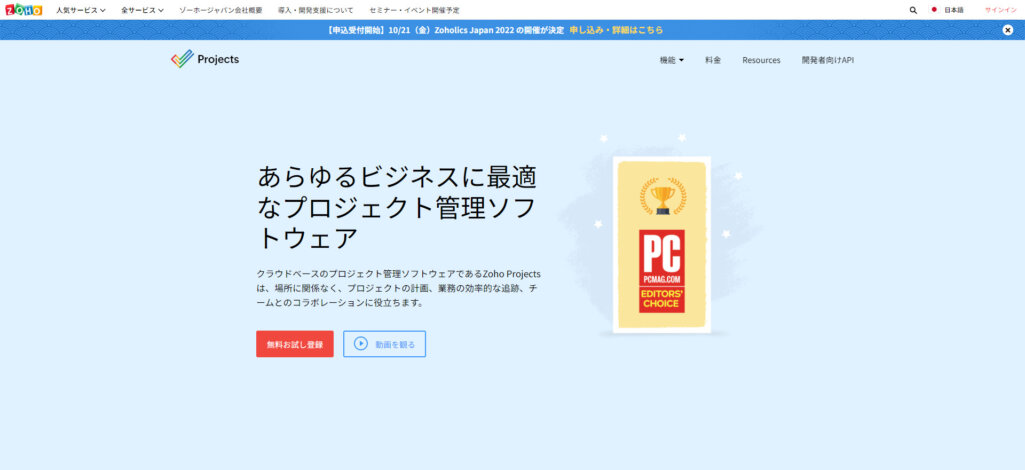Click the Japan flag language icon
1025x470 pixels.
pyautogui.click(x=933, y=10)
